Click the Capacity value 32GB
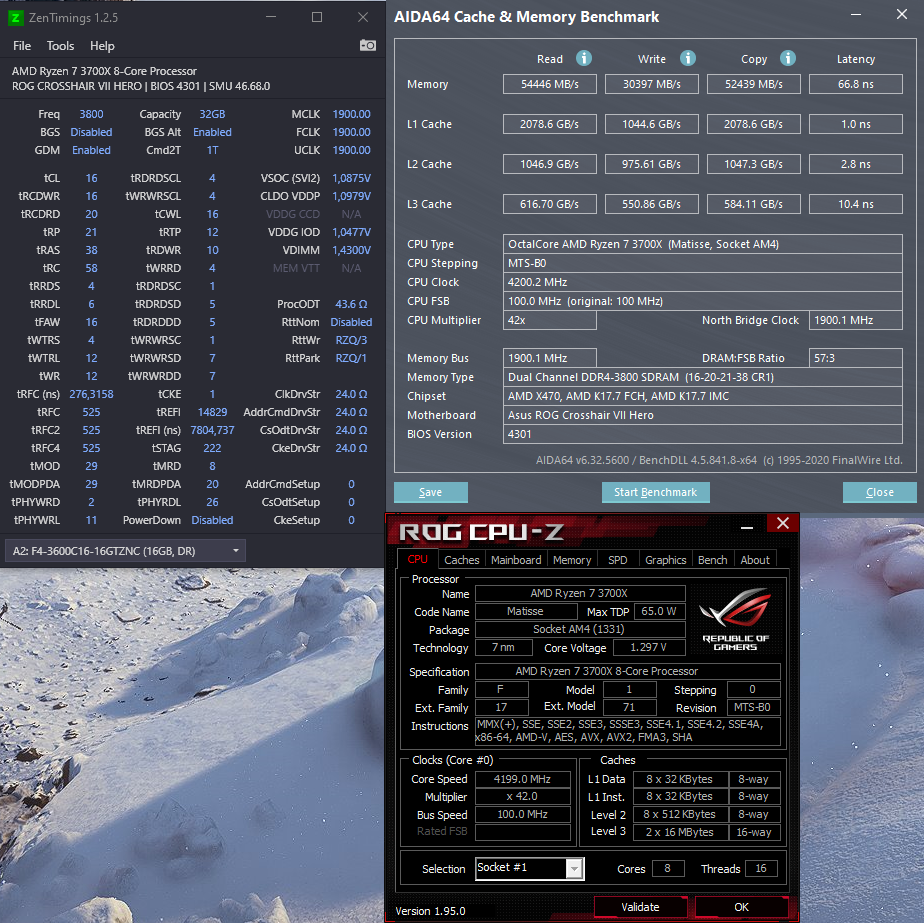Viewport: 924px width, 923px height. [x=212, y=114]
